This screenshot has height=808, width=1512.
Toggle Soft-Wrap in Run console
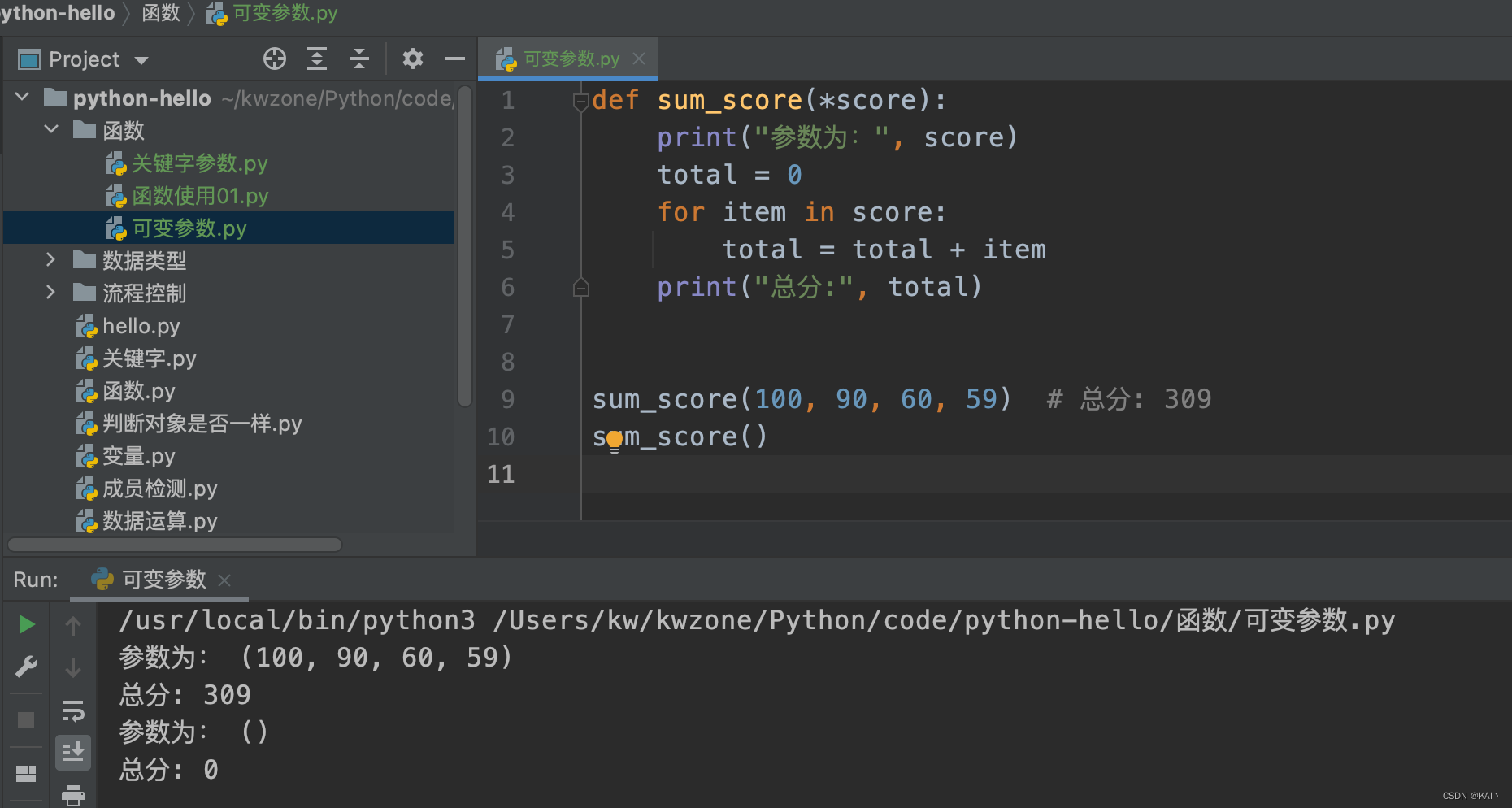73,711
